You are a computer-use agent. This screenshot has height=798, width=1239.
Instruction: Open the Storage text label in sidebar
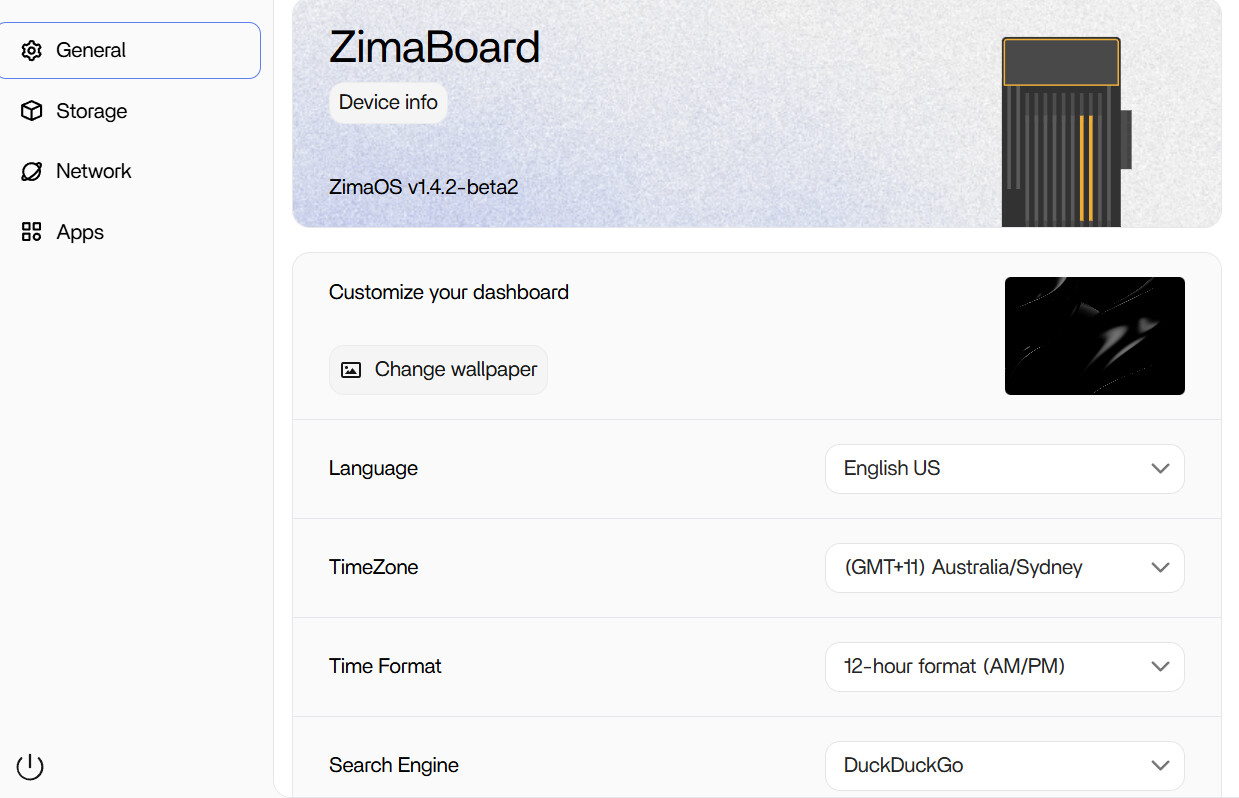coord(92,111)
